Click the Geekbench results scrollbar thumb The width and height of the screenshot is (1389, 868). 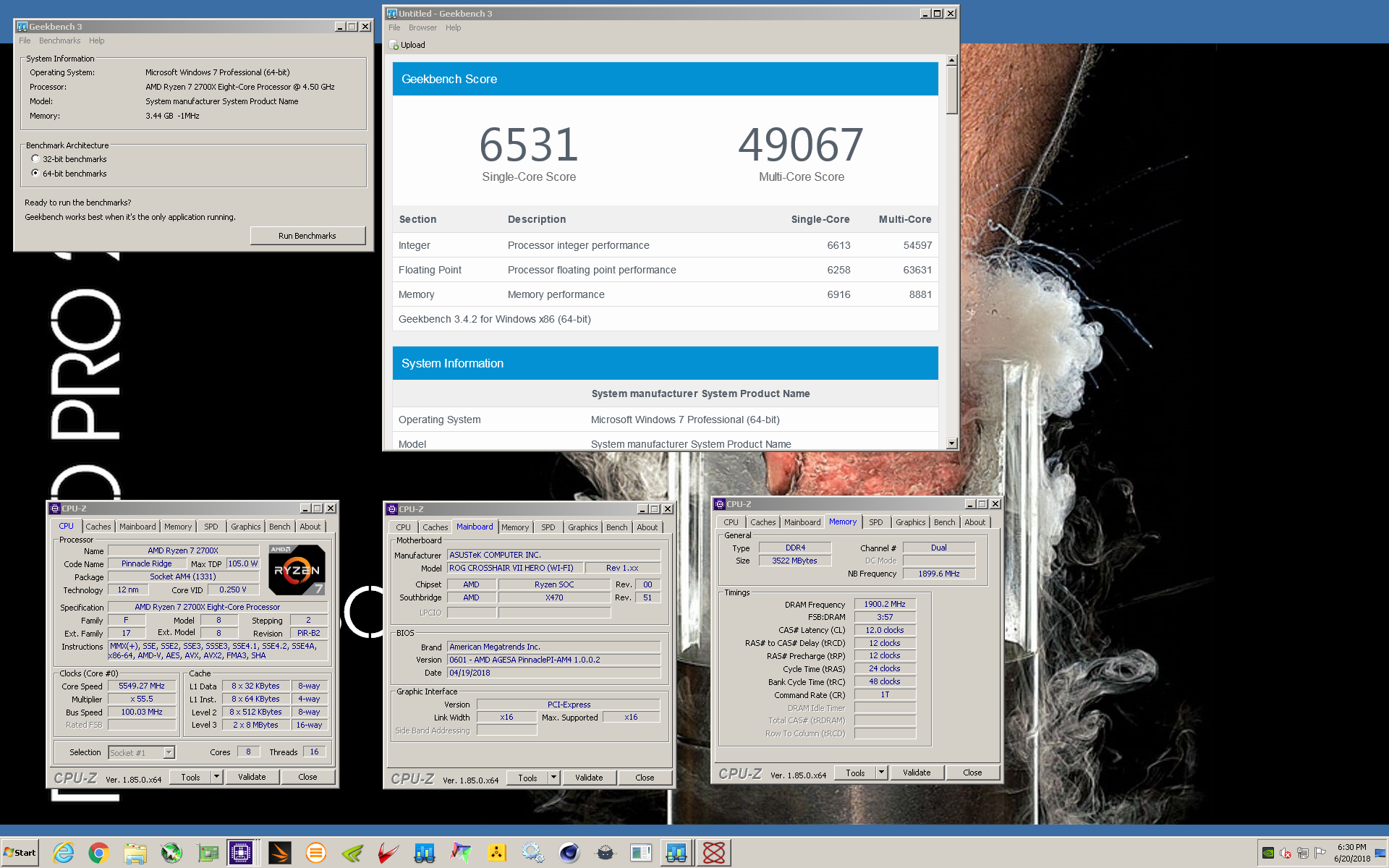[x=952, y=90]
